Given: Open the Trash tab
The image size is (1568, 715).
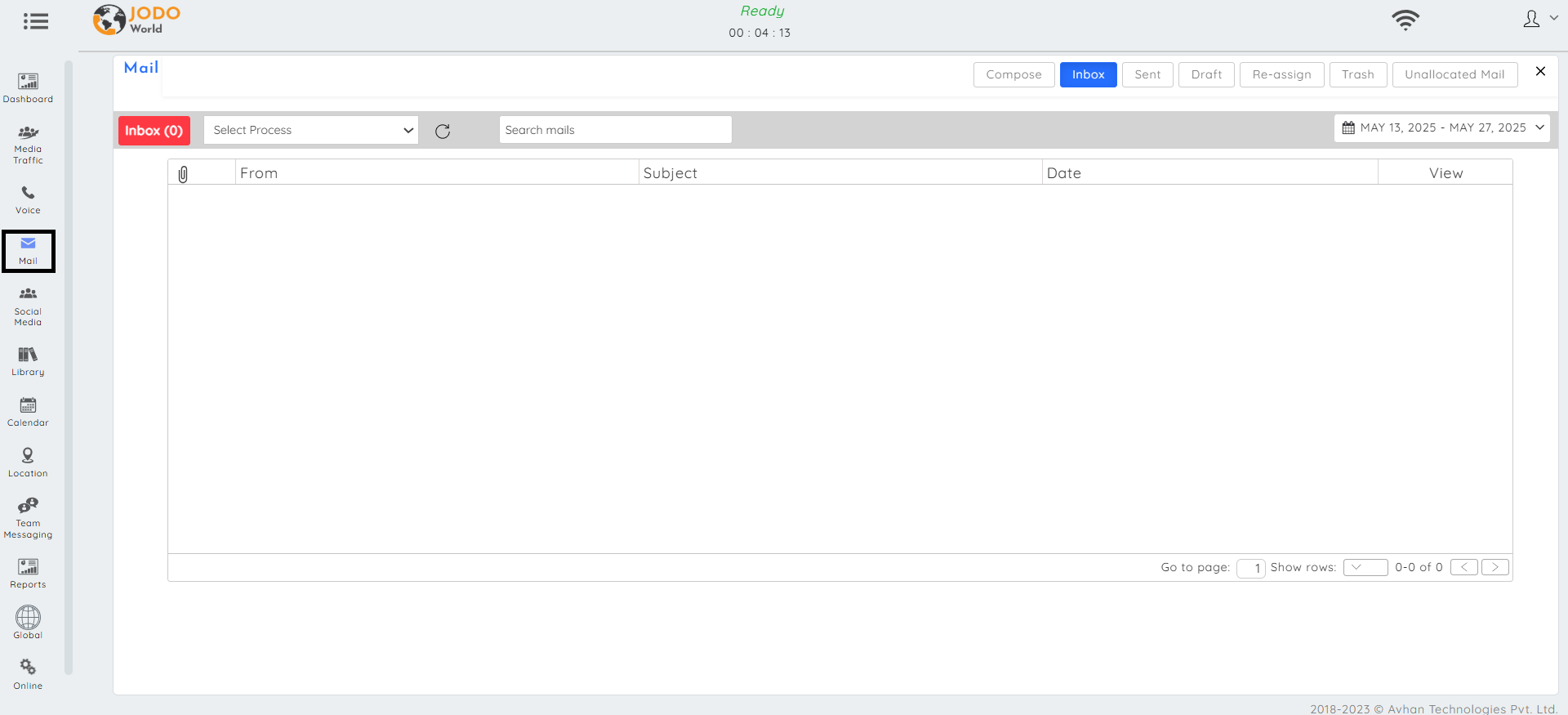Looking at the screenshot, I should point(1358,74).
